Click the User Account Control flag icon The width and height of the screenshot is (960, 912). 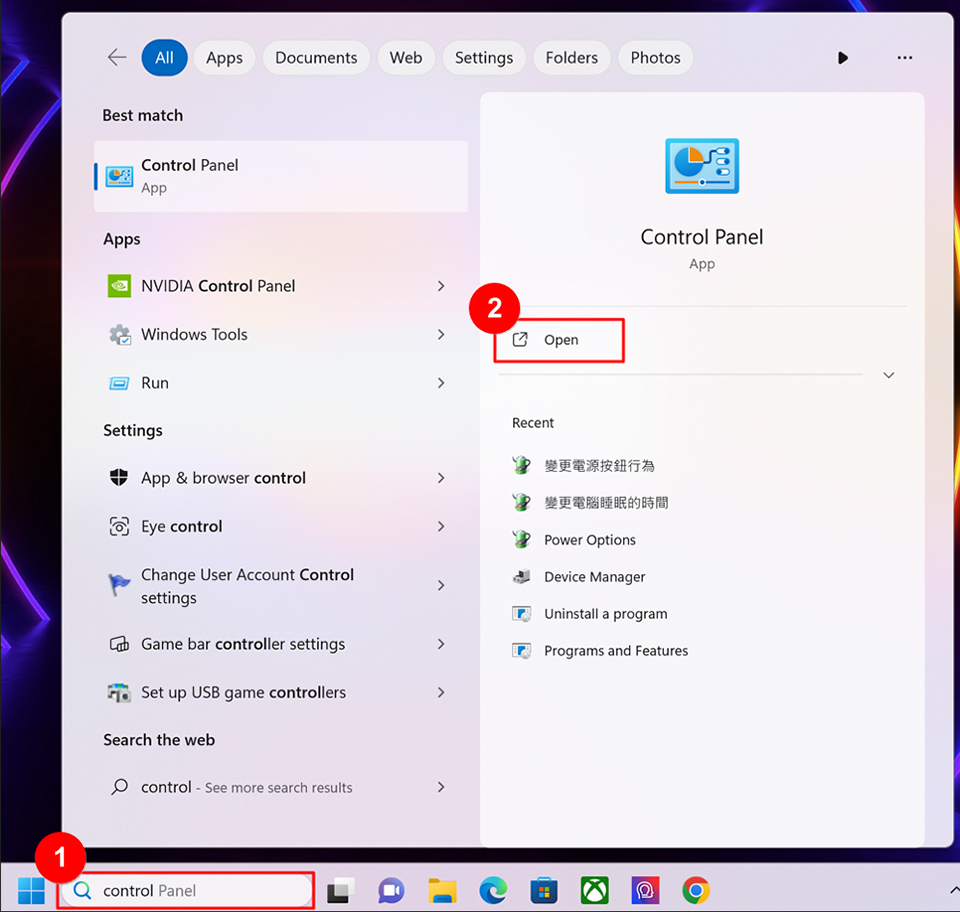coord(119,585)
